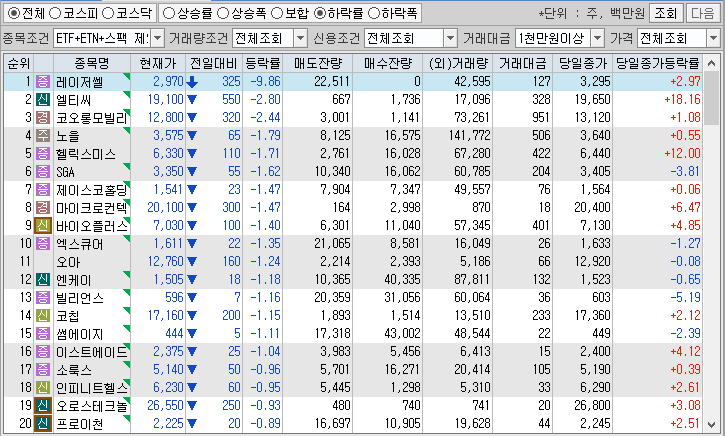Sort by 매도잔량 column header
Image resolution: width=725 pixels, height=436 pixels.
tap(318, 63)
